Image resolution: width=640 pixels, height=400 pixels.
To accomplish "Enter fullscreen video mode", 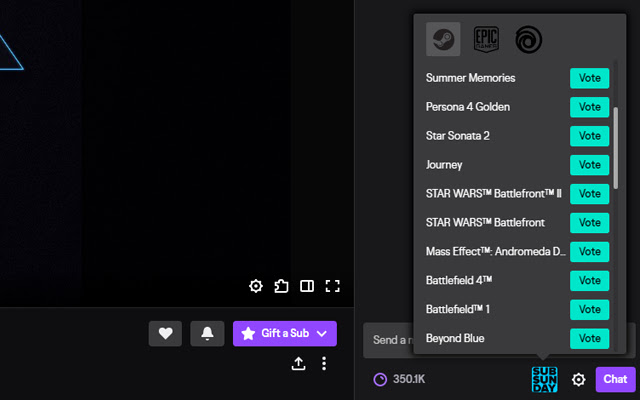I will (x=333, y=286).
